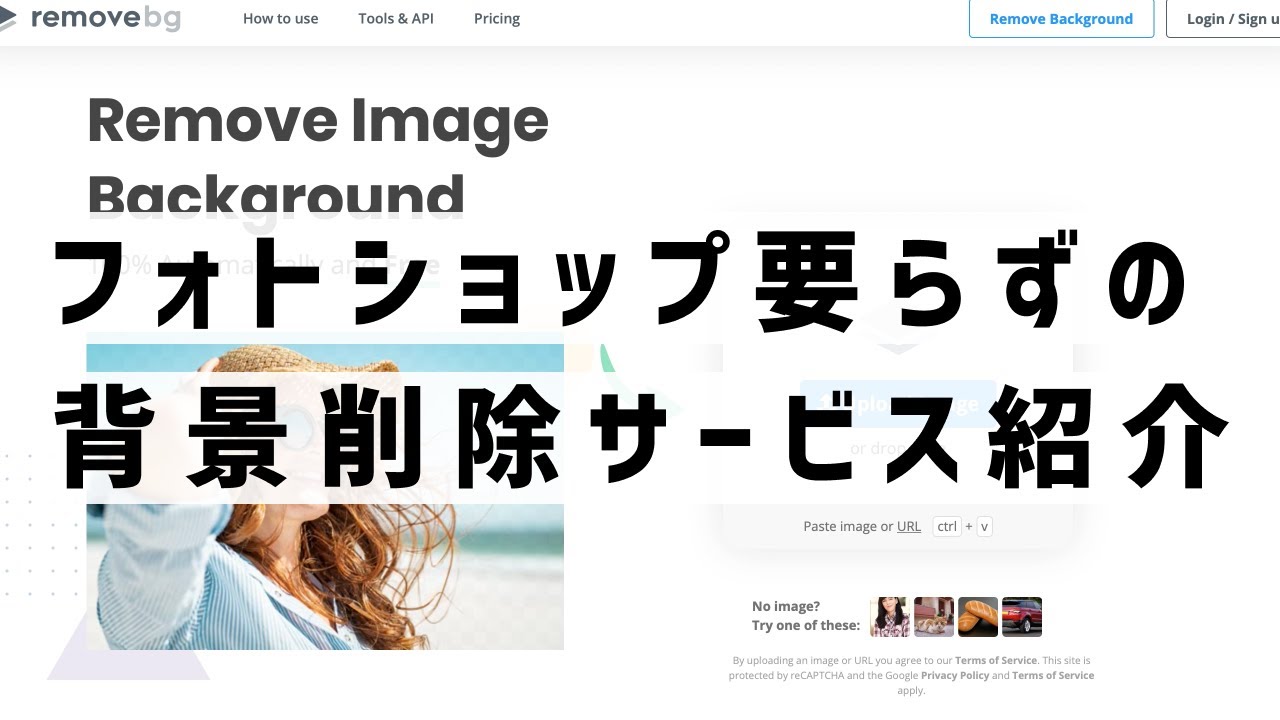Open the Tools & API menu
This screenshot has height=720, width=1280.
coord(396,18)
